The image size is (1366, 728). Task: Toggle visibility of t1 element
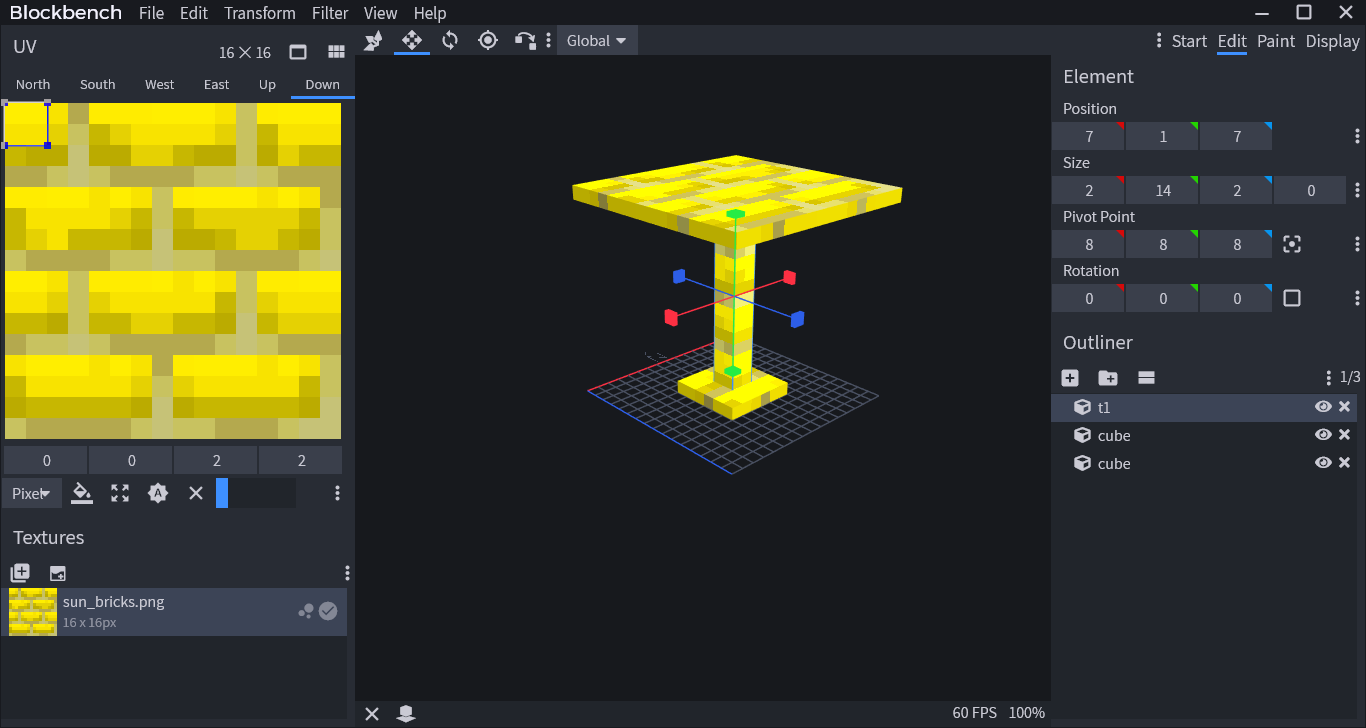click(1323, 407)
